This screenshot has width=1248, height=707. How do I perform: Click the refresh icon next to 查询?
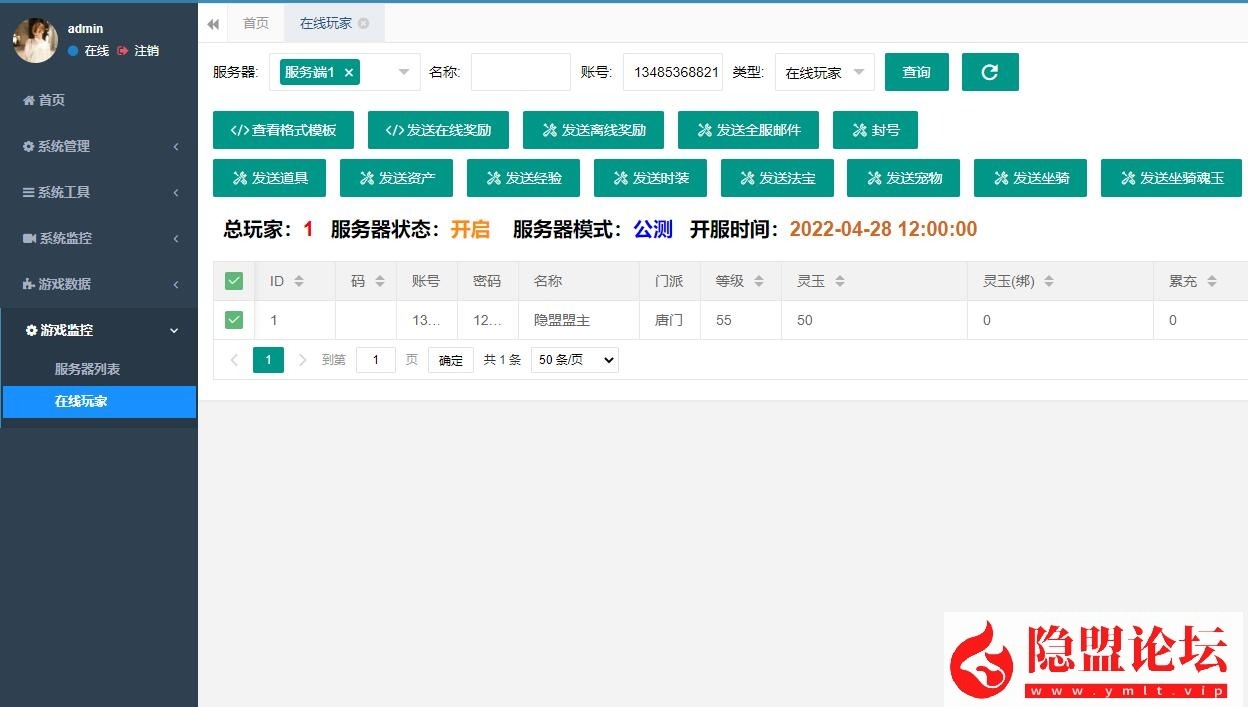tap(990, 71)
